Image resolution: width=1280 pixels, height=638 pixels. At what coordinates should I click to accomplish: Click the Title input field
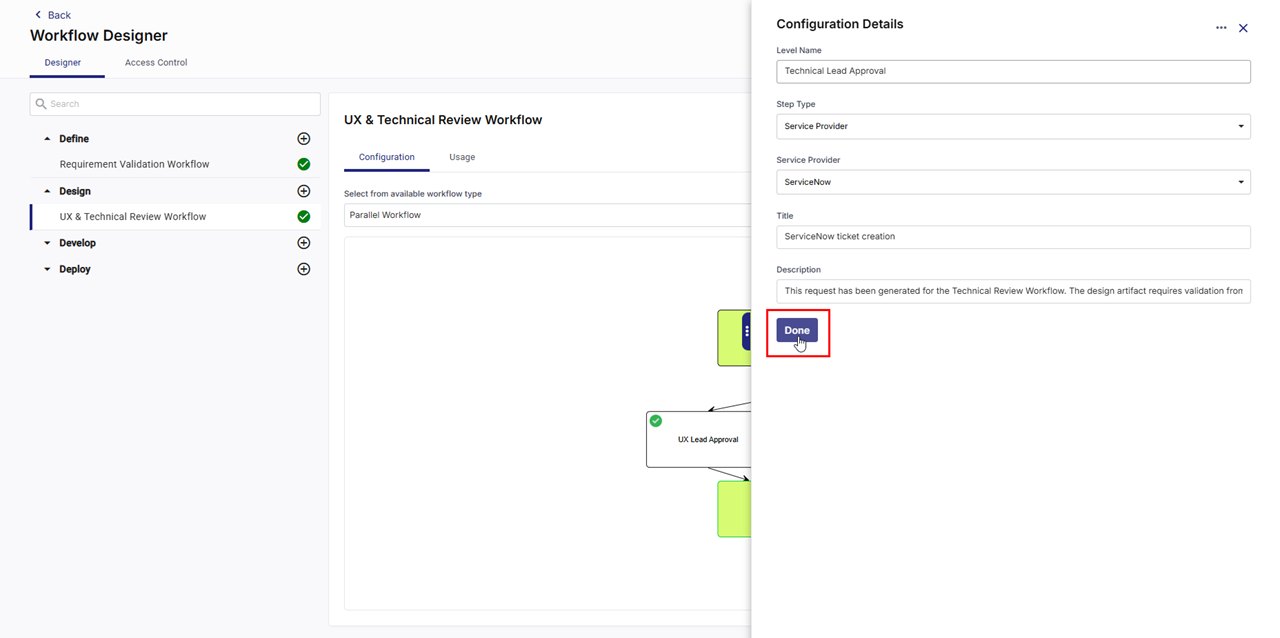[x=1013, y=237]
